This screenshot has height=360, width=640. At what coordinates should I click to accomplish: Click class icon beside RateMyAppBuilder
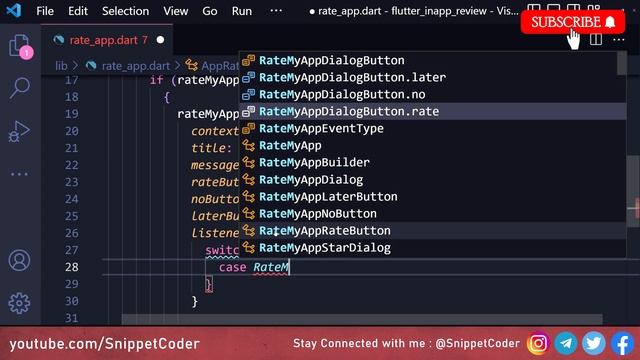point(248,162)
